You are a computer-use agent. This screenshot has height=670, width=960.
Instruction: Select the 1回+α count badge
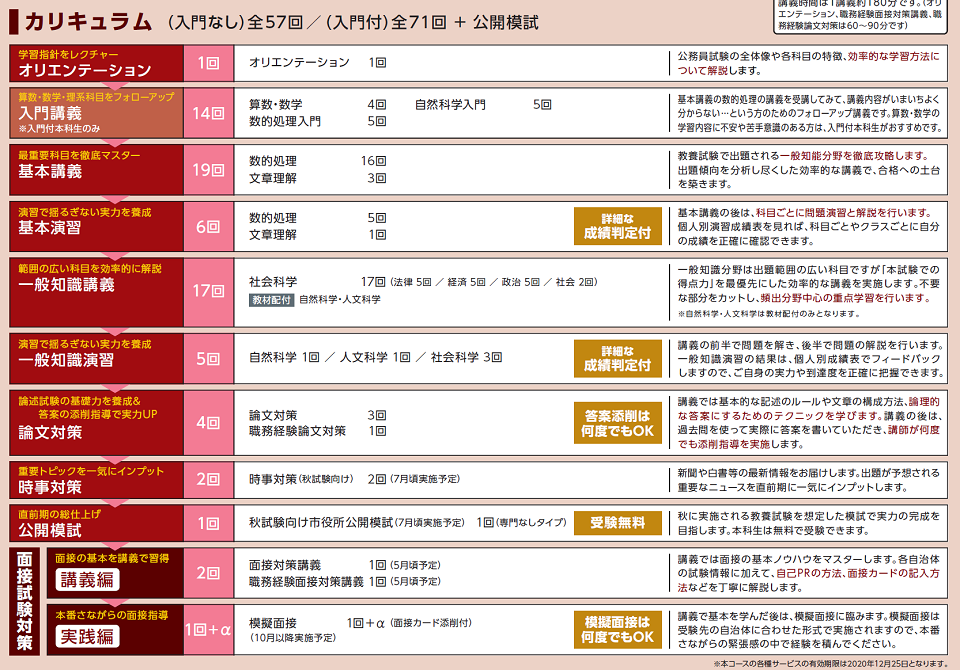tap(208, 630)
